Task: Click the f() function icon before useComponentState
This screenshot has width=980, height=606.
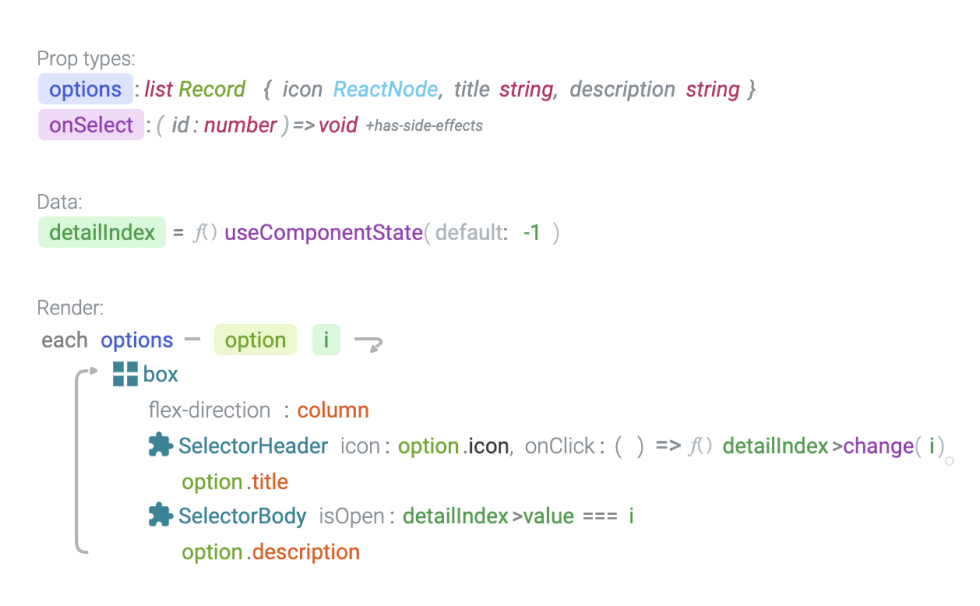Action: pos(205,232)
